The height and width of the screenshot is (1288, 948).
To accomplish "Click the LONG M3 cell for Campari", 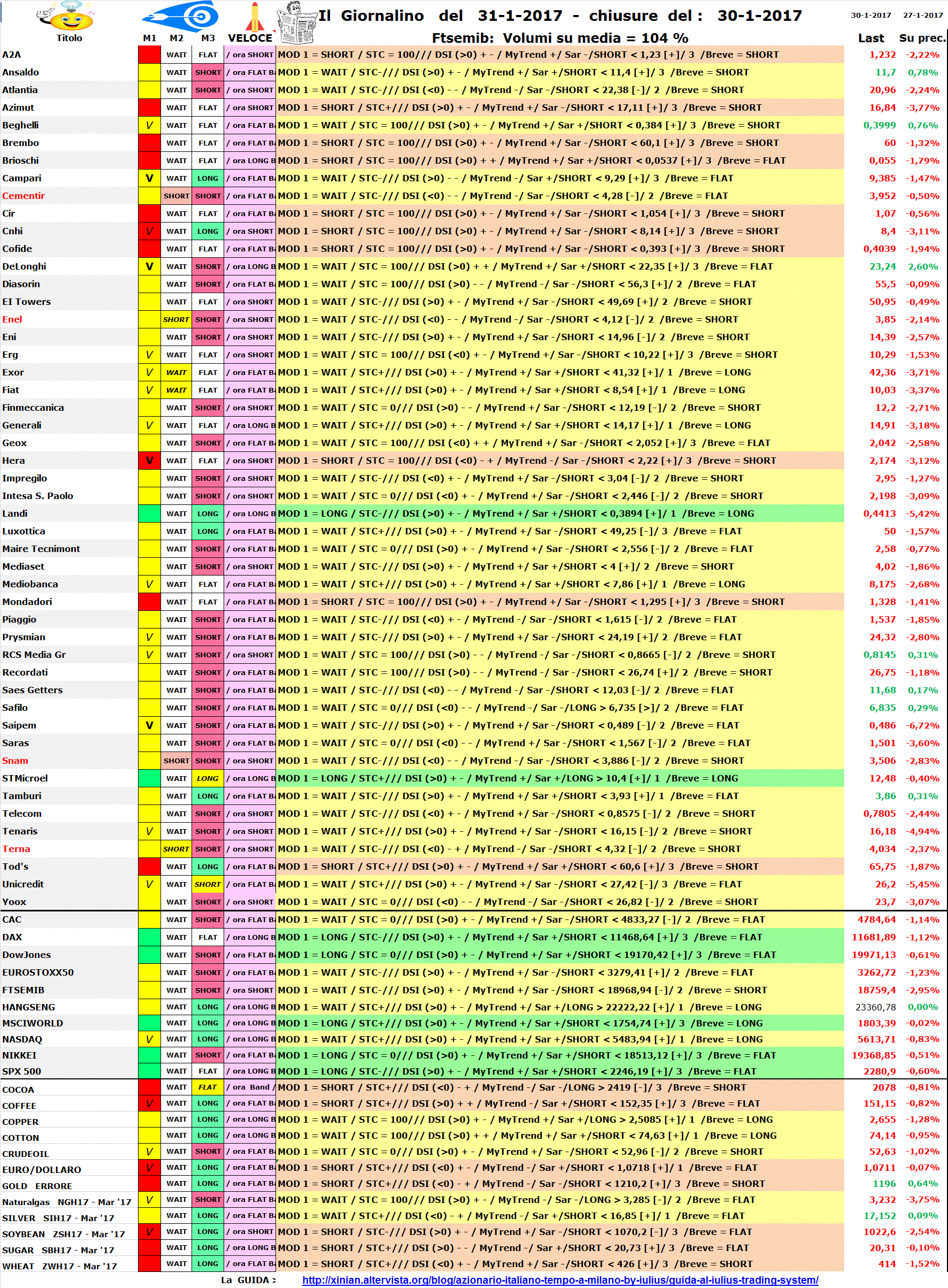I will [x=208, y=178].
